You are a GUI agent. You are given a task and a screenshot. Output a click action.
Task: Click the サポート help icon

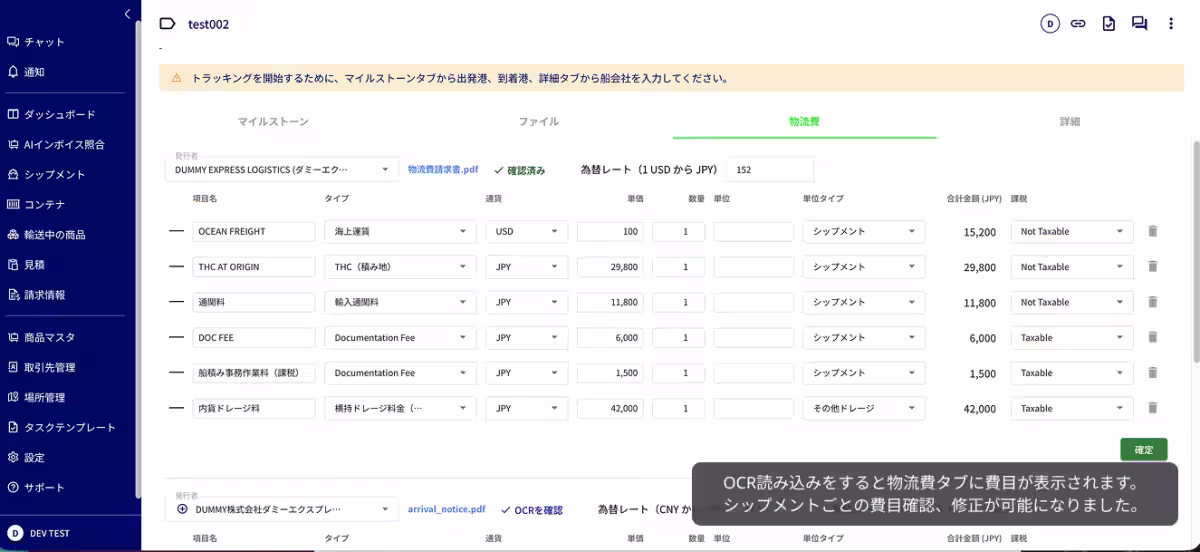tap(13, 487)
